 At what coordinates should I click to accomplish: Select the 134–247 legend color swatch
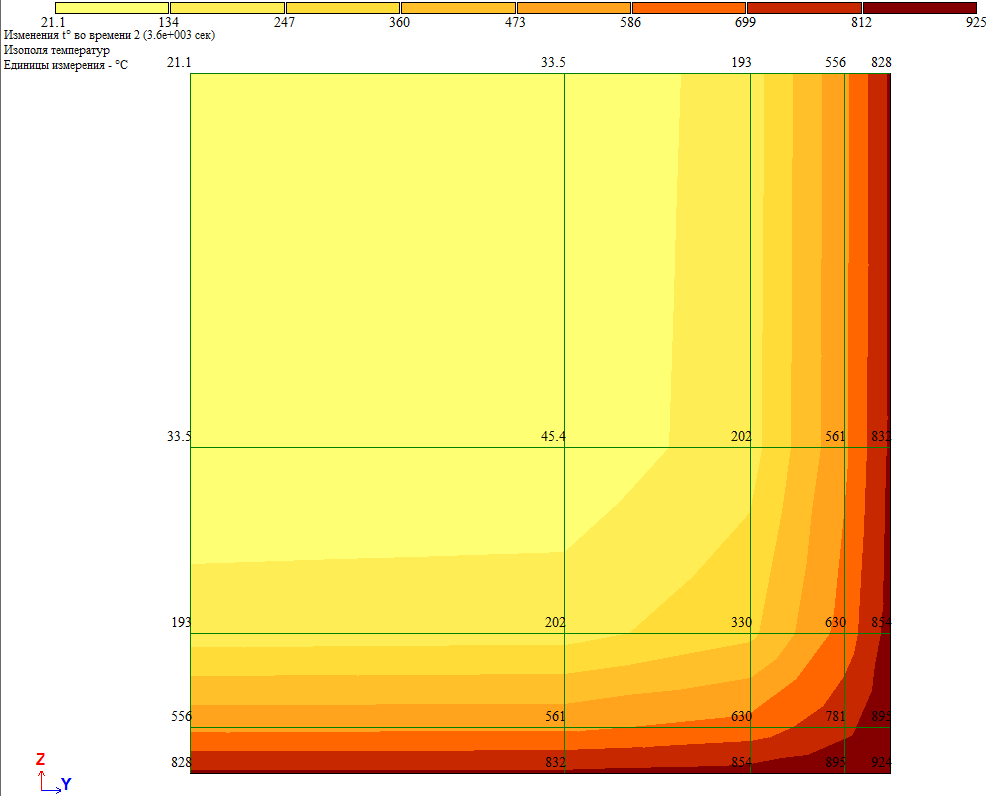[x=227, y=8]
